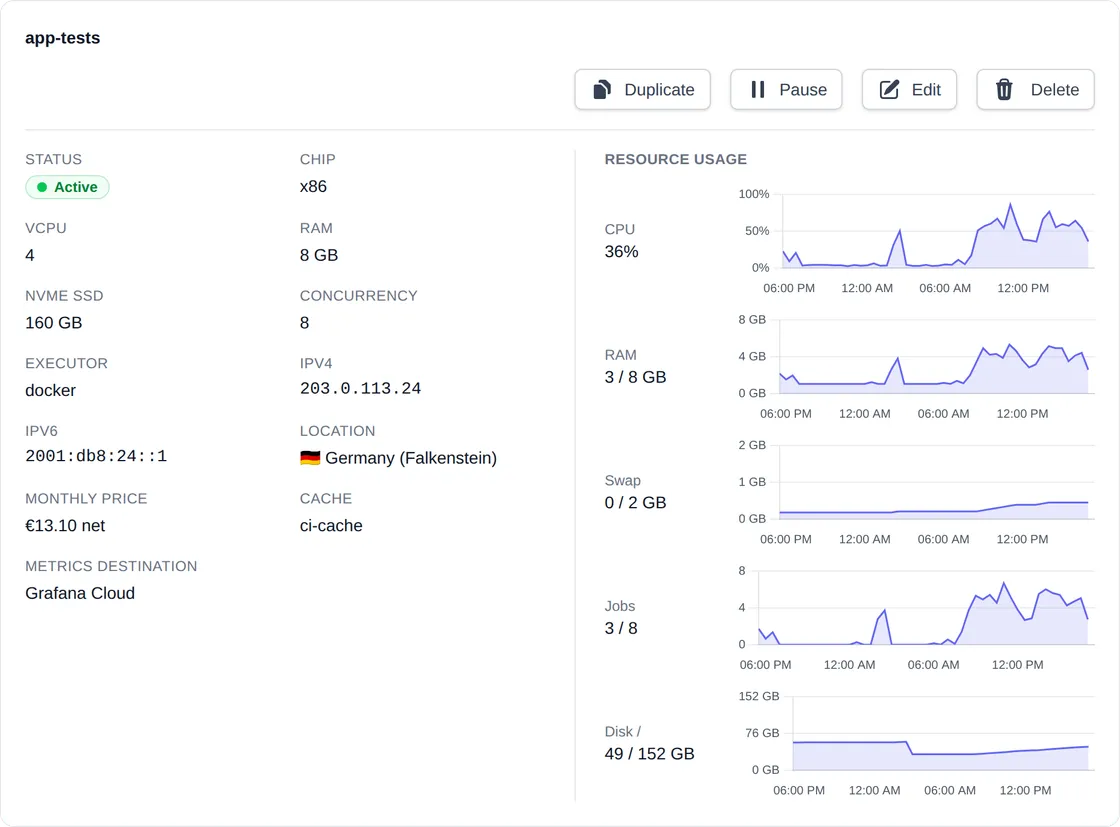The height and width of the screenshot is (827, 1120).
Task: Click the 76 GB axis label on Disk chart
Action: click(x=762, y=733)
